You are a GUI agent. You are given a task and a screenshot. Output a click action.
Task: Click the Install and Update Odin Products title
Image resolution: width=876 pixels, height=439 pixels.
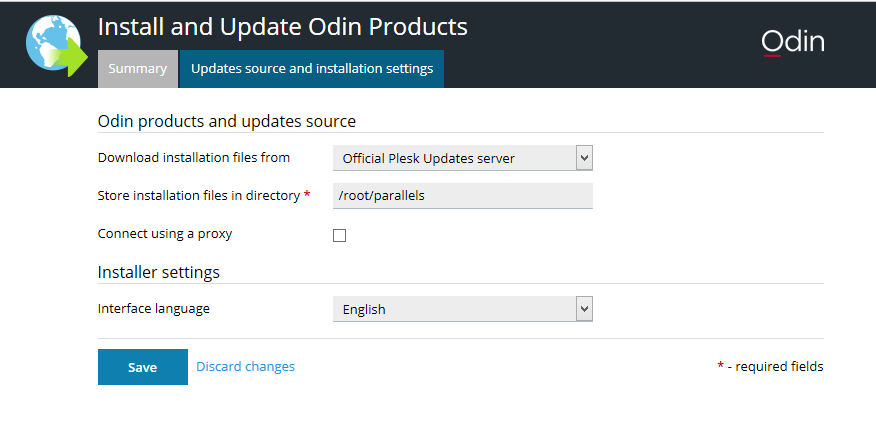[283, 27]
